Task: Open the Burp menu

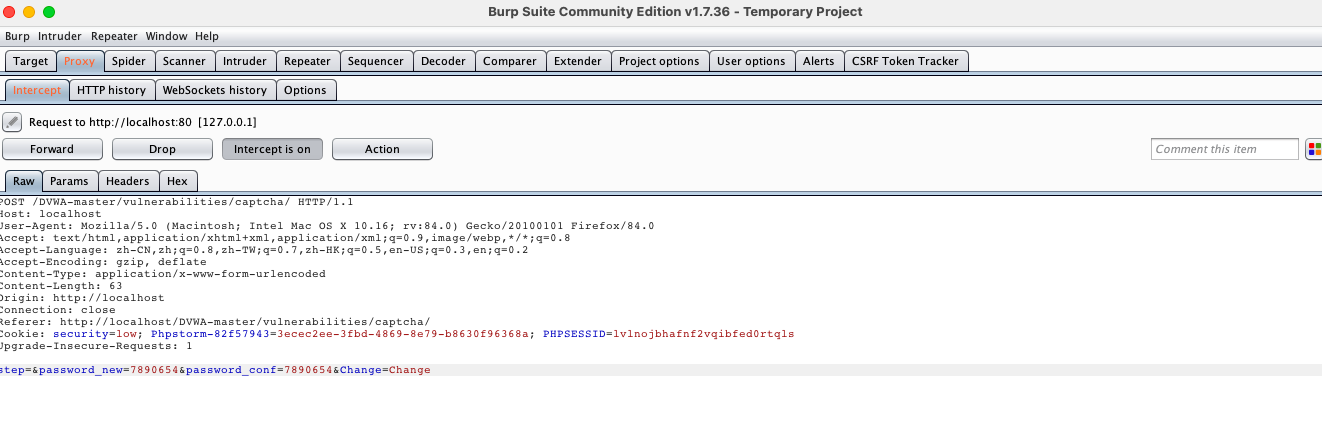Action: tap(18, 36)
